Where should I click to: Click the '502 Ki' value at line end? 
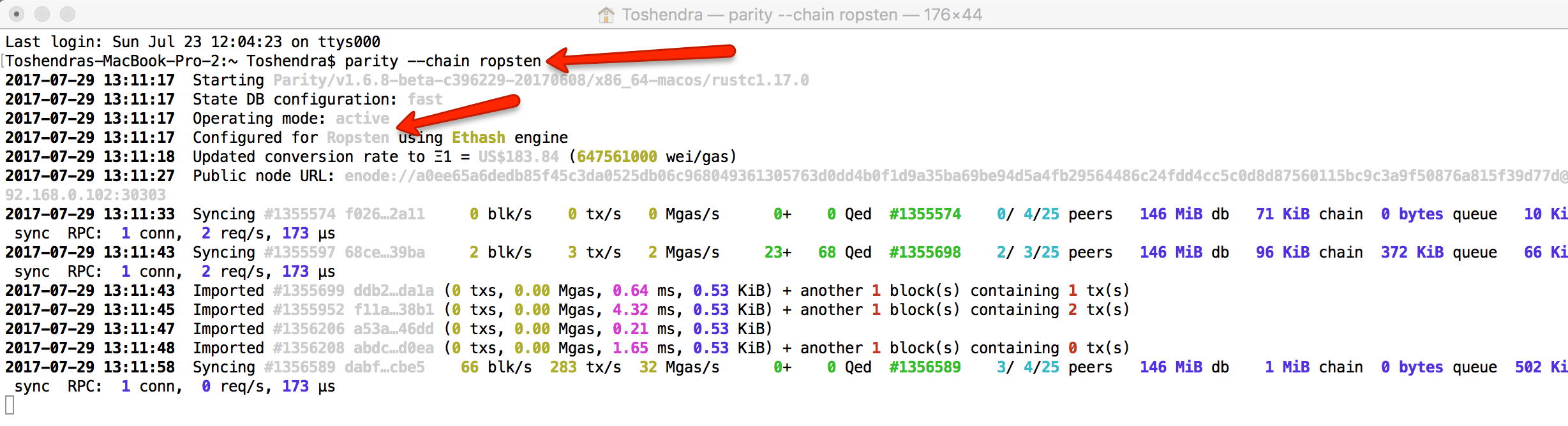tap(1541, 367)
